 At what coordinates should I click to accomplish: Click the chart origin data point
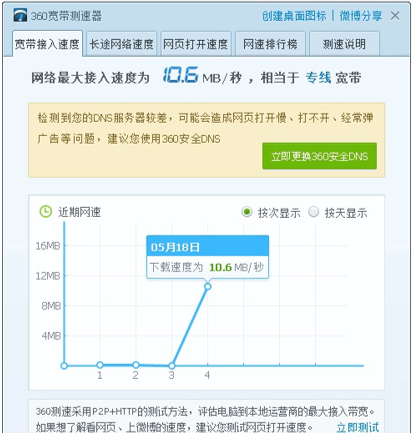pyautogui.click(x=64, y=366)
